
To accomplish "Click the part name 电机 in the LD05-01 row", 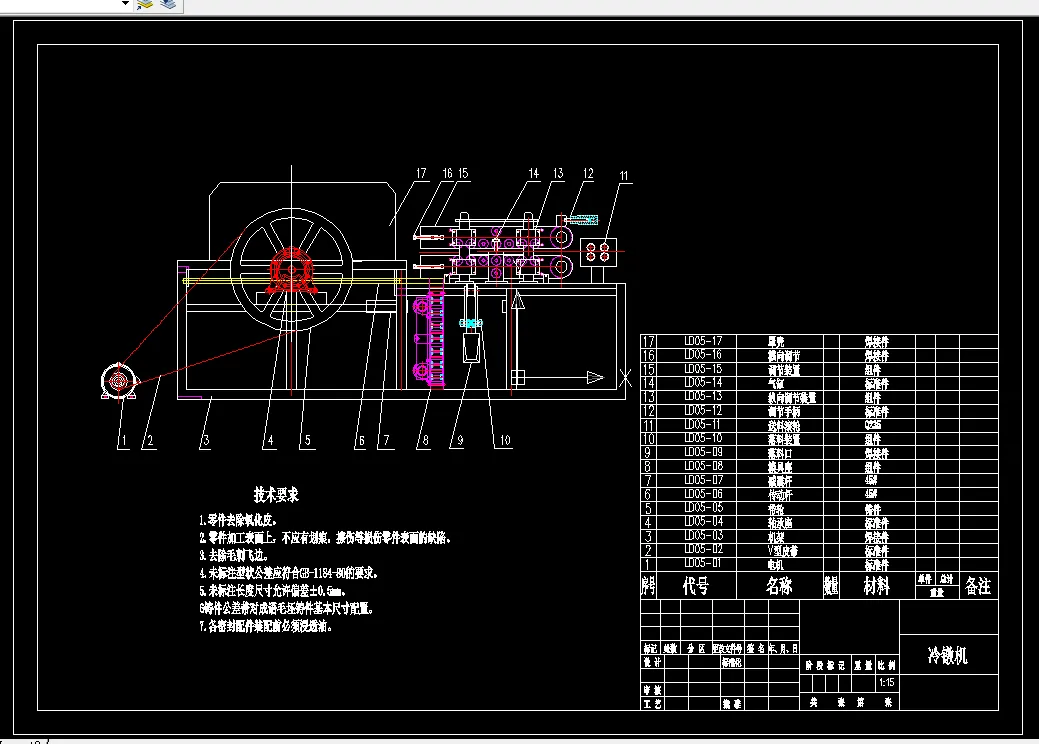I will tap(775, 564).
